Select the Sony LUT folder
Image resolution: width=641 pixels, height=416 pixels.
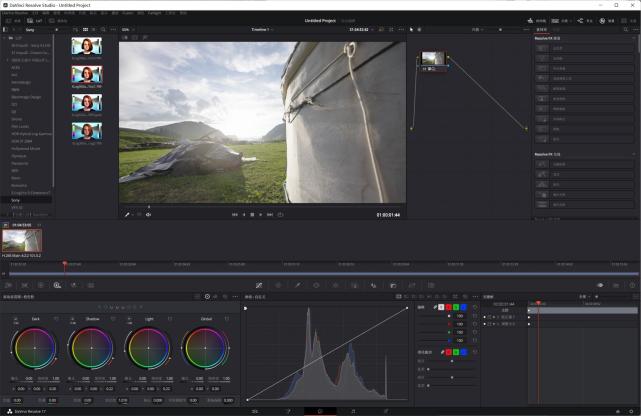pos(16,199)
